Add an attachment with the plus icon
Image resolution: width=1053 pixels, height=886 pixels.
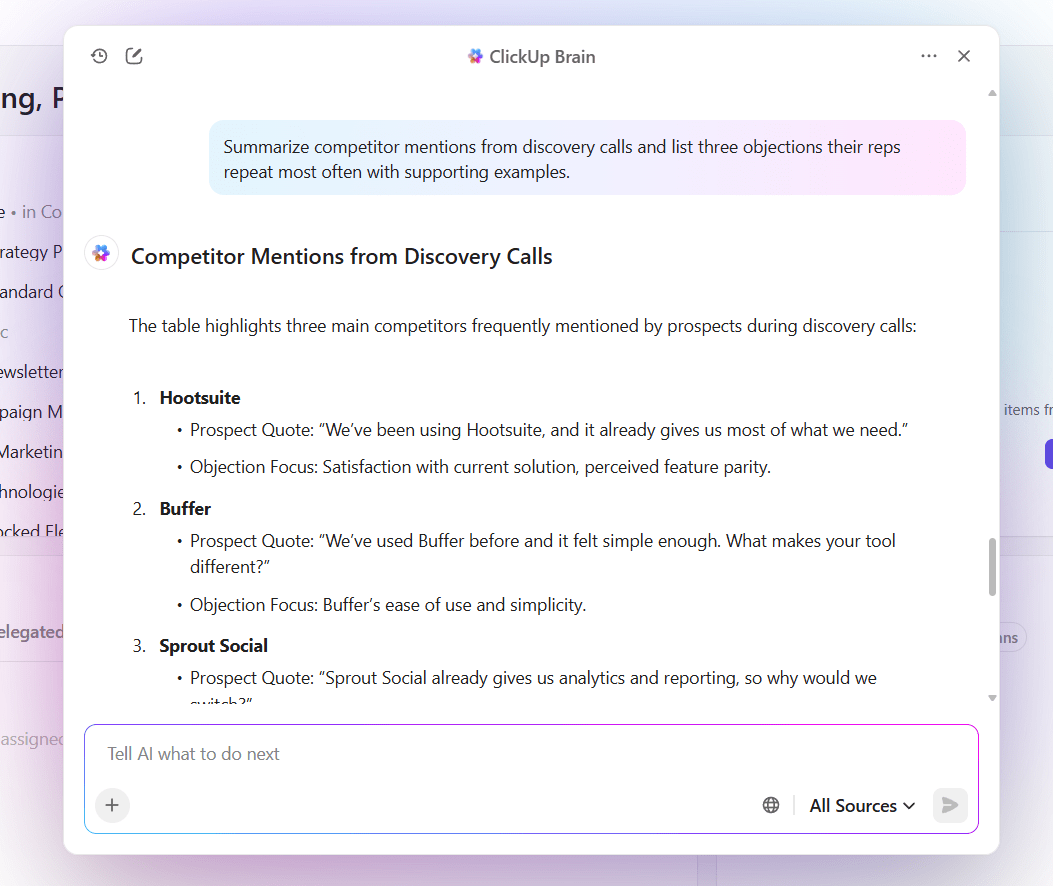[x=112, y=805]
